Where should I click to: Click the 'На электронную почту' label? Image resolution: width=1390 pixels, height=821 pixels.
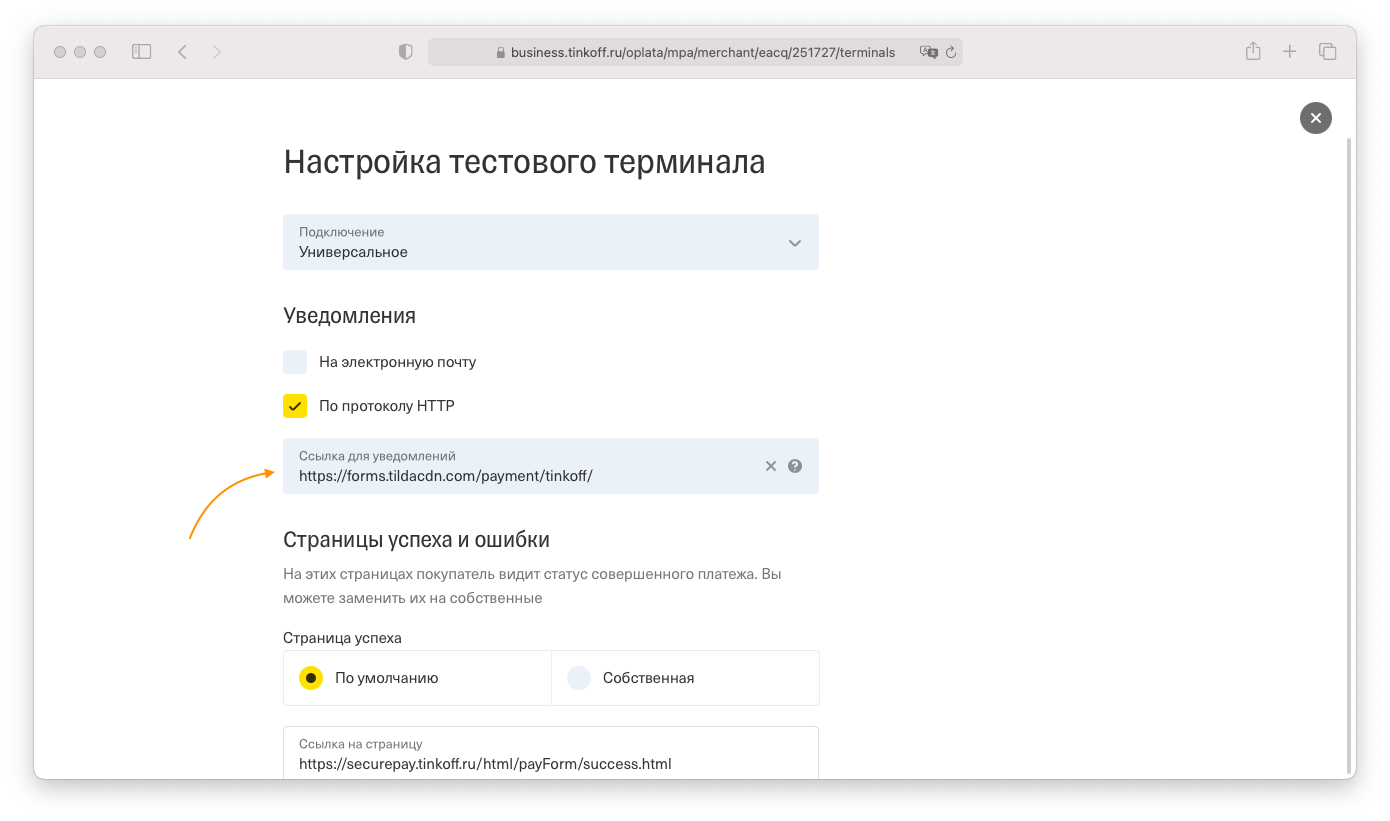(x=398, y=362)
